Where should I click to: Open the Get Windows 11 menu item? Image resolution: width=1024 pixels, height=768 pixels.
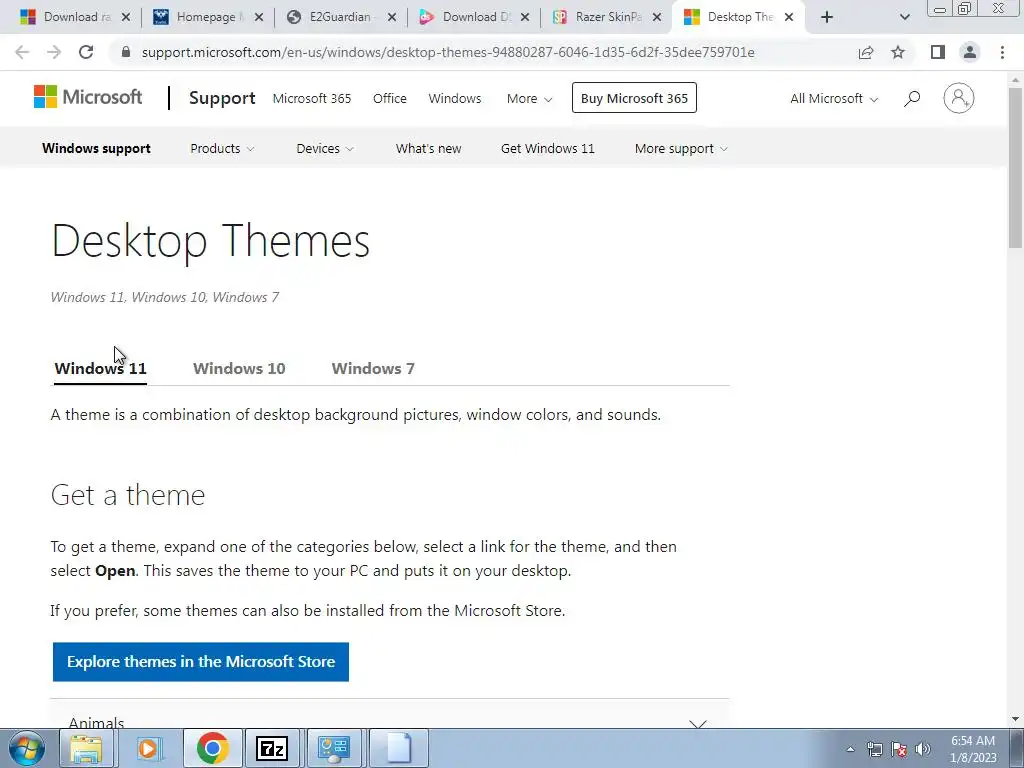pyautogui.click(x=548, y=148)
